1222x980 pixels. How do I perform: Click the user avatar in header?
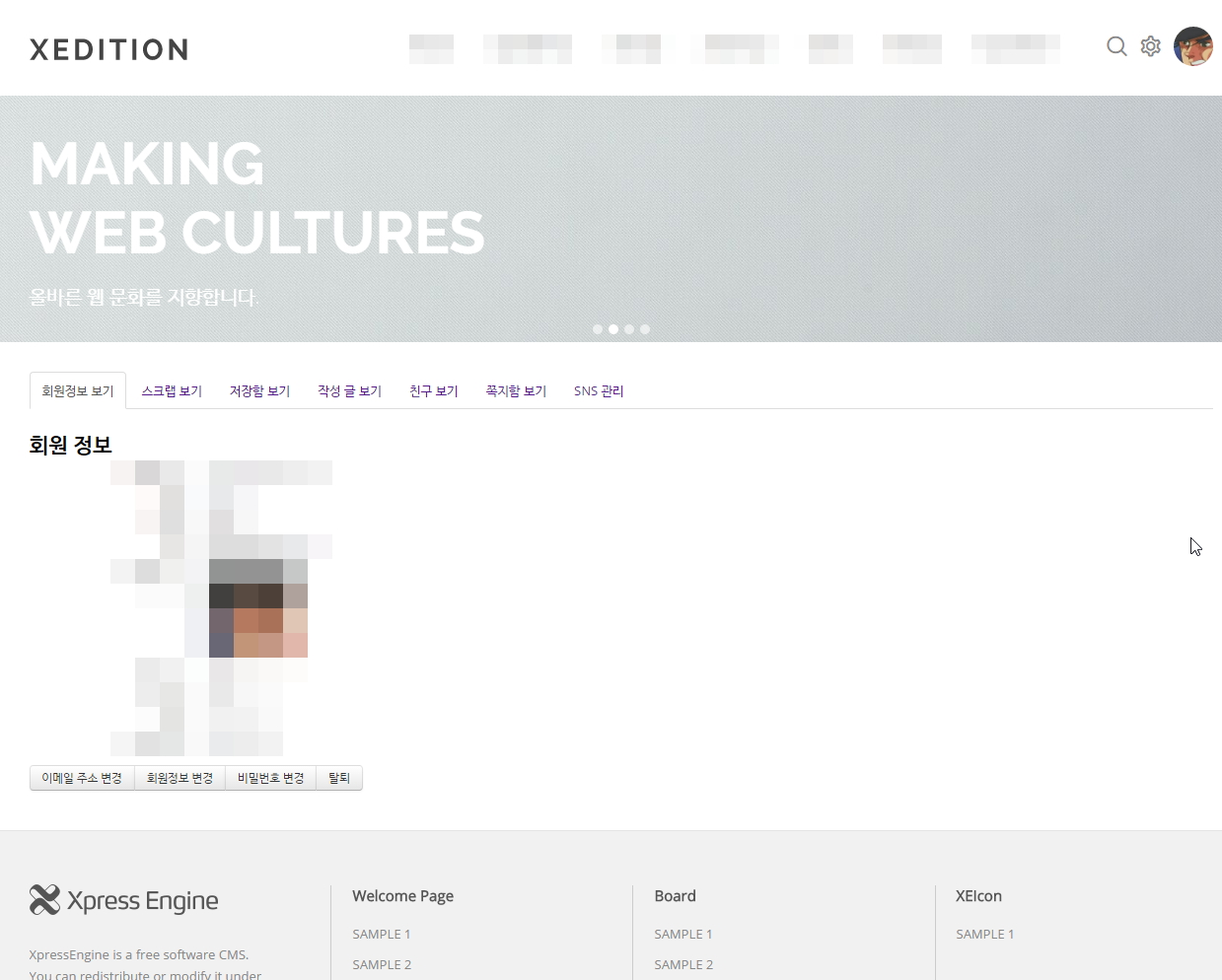[1192, 46]
